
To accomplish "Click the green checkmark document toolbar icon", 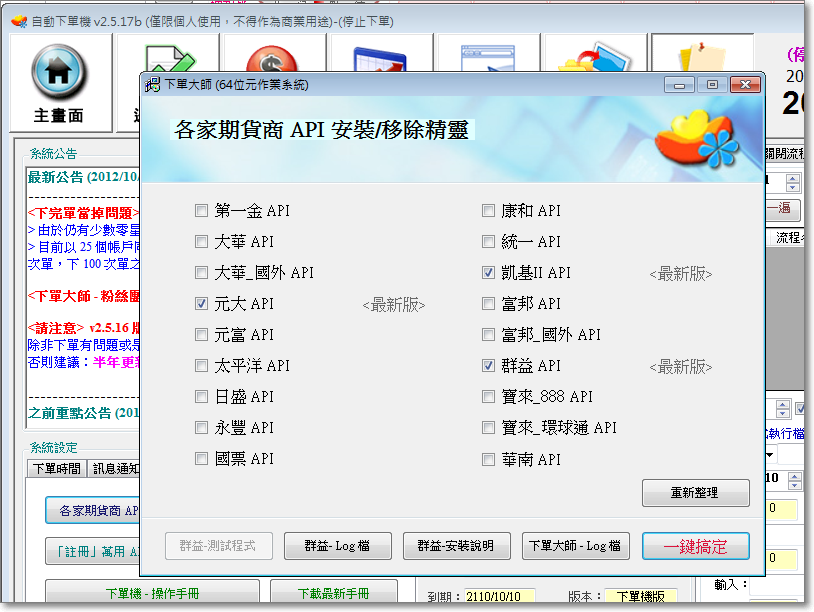I will point(170,59).
